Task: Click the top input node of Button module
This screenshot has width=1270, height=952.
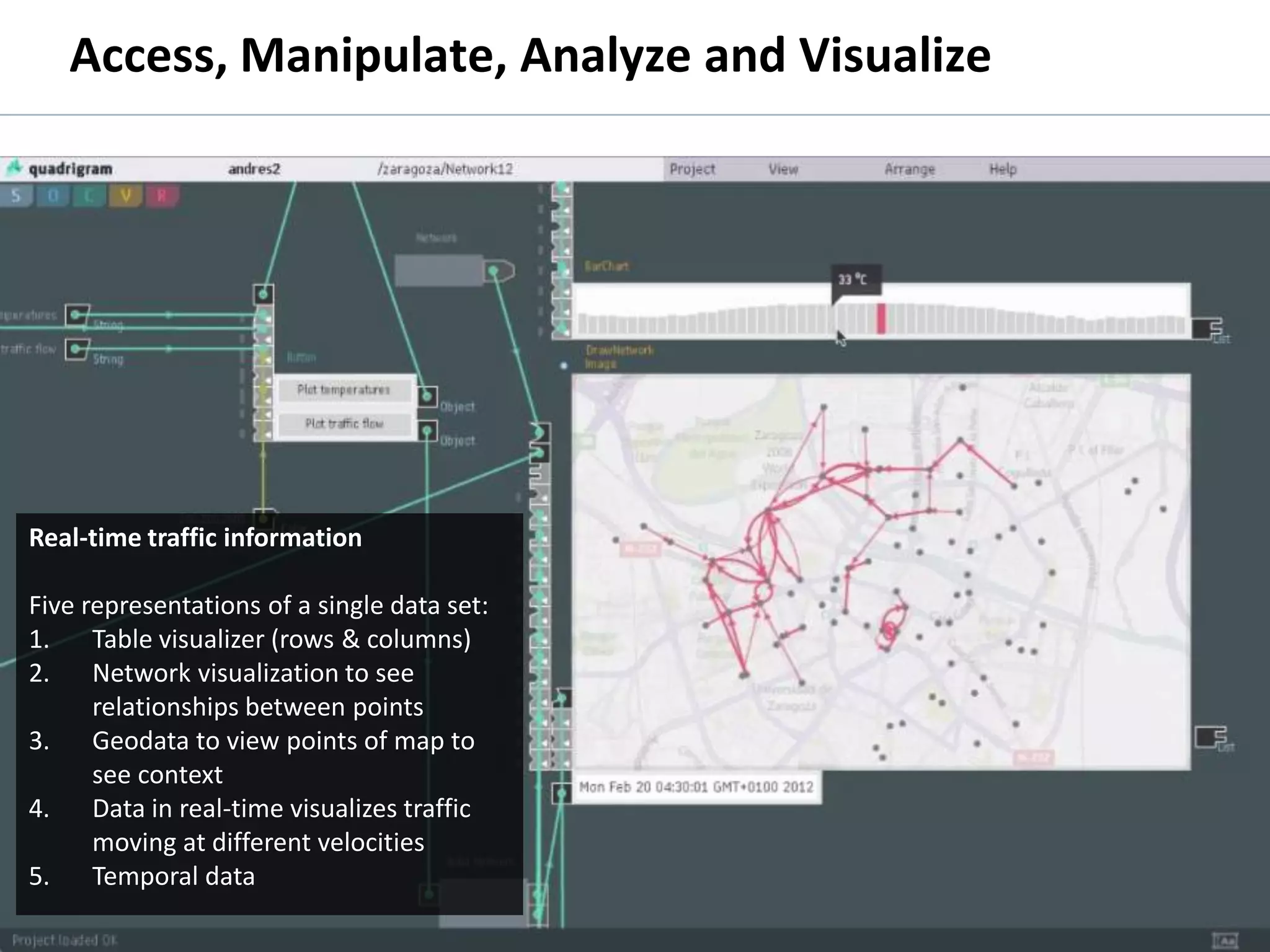Action: [x=264, y=294]
